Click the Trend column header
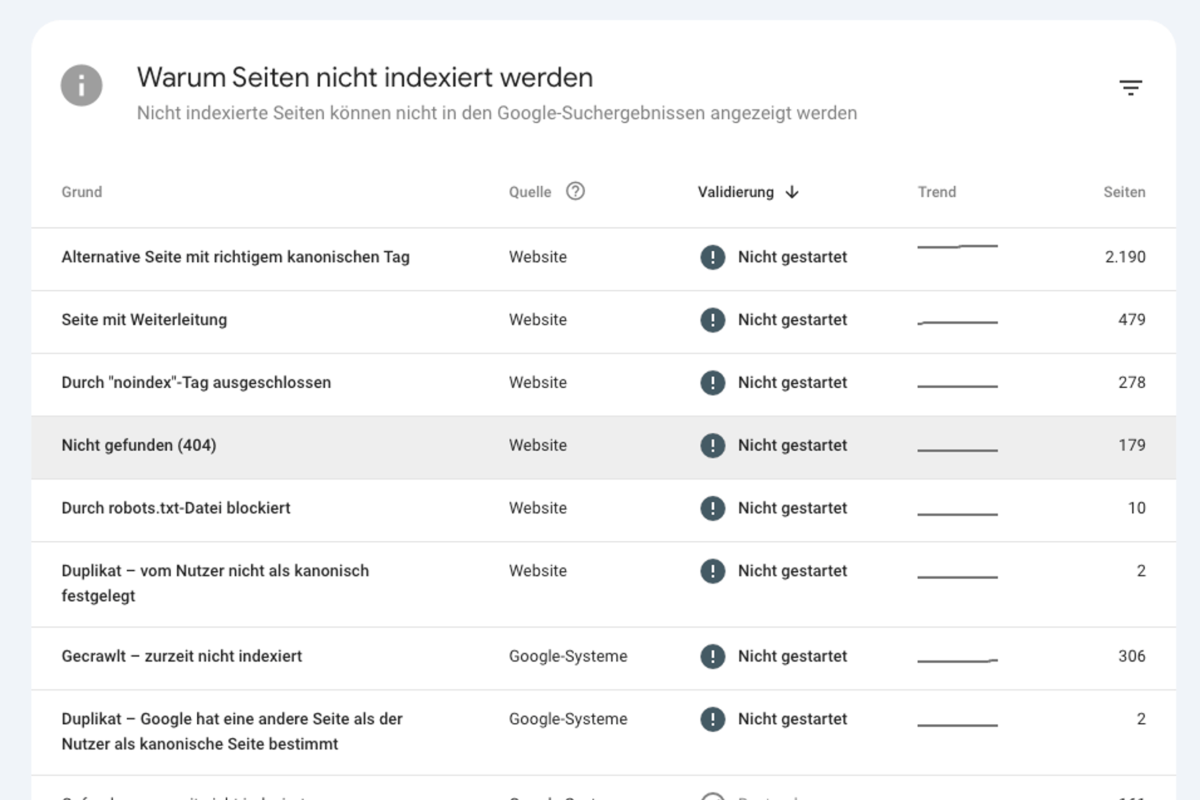The image size is (1200, 800). [x=937, y=192]
